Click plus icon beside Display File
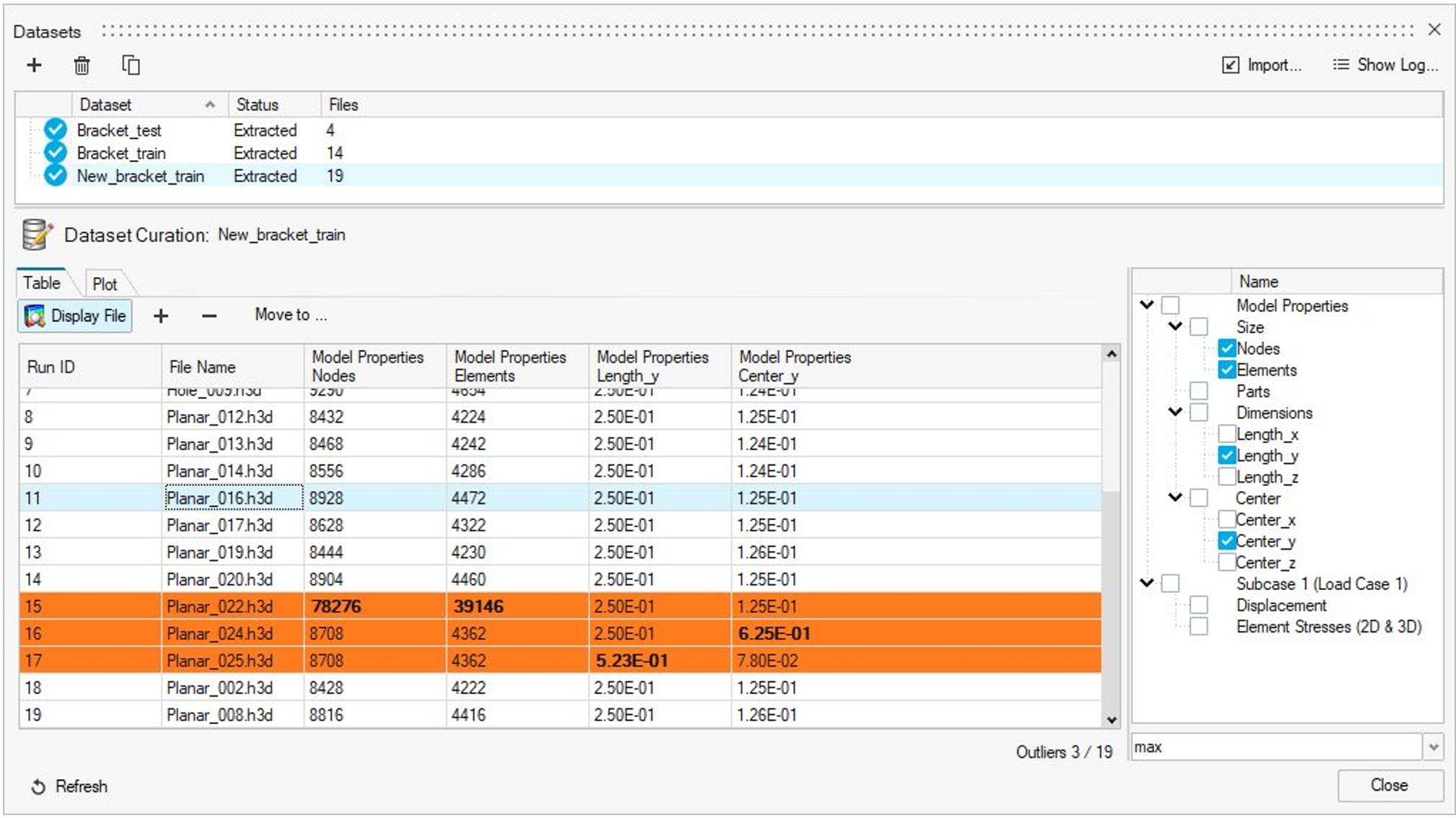 [x=161, y=316]
